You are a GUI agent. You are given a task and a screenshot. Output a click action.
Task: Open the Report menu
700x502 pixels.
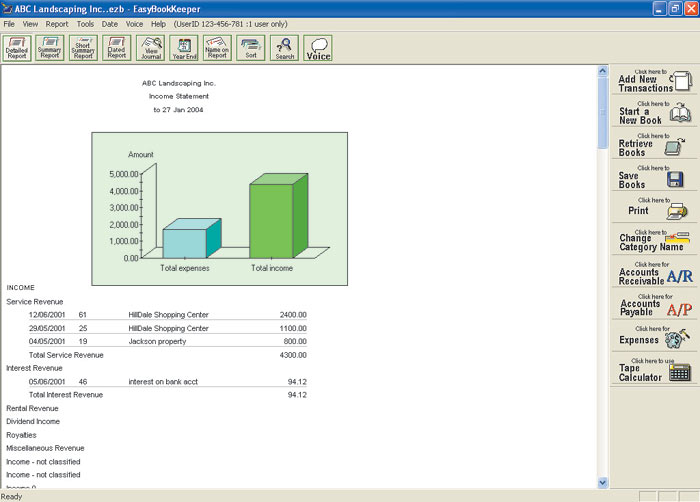point(57,23)
